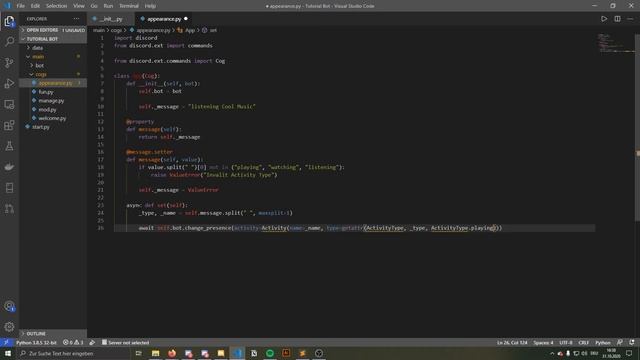Select the appearance.py editor tab
Image resolution: width=640 pixels, height=360 pixels.
(x=164, y=19)
